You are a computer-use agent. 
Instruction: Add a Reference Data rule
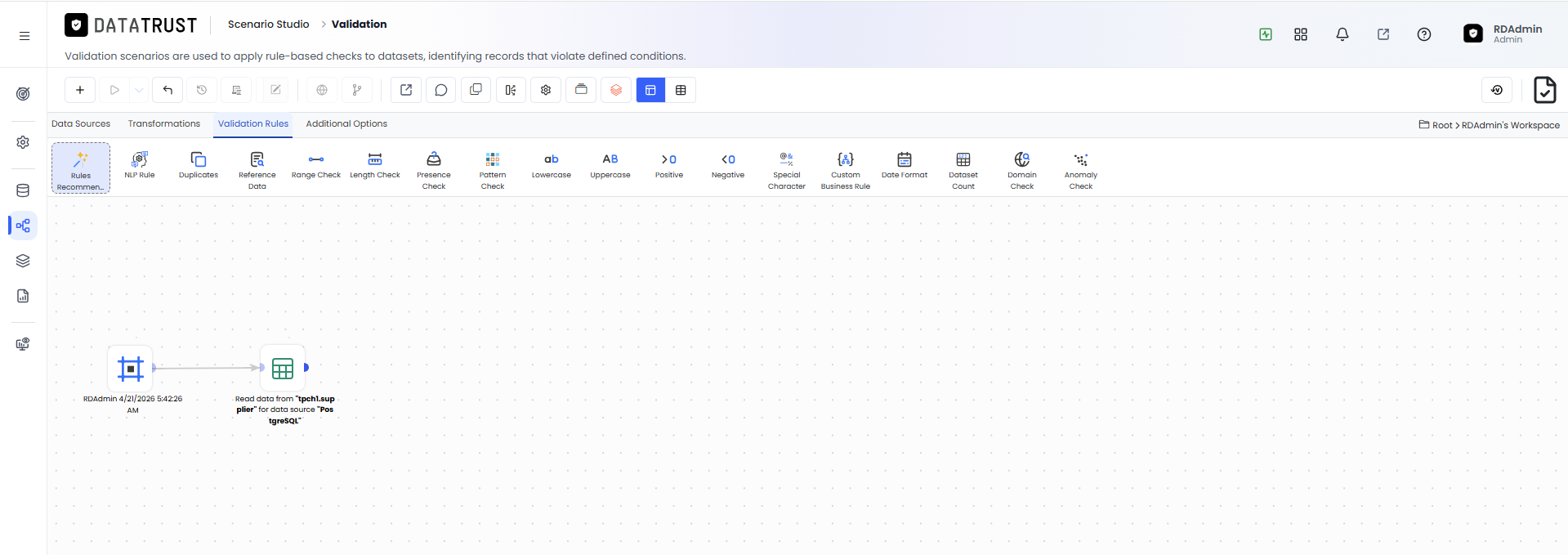click(x=257, y=170)
